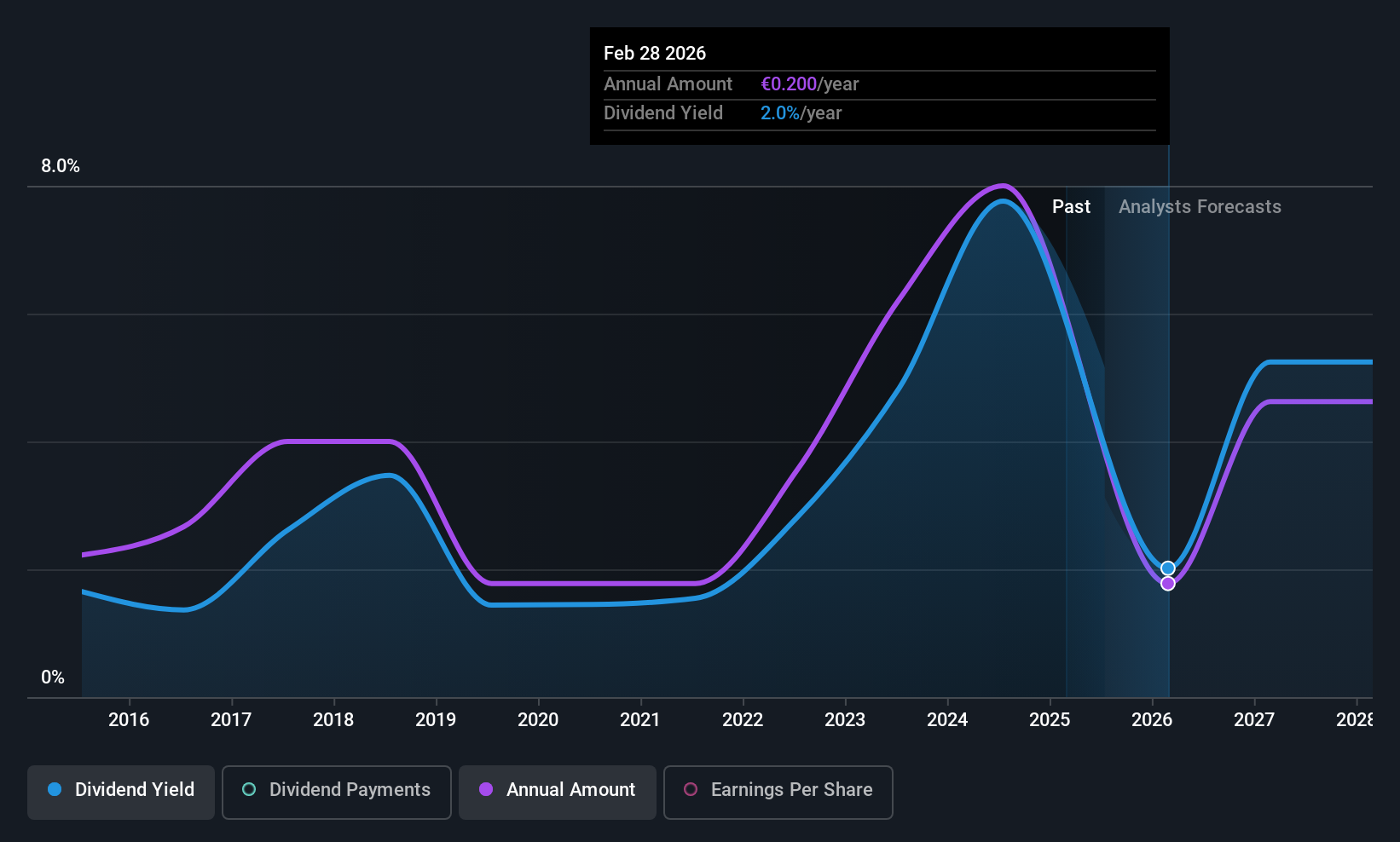The image size is (1400, 842).
Task: Click the €0.200/year tooltip value
Action: (x=809, y=84)
